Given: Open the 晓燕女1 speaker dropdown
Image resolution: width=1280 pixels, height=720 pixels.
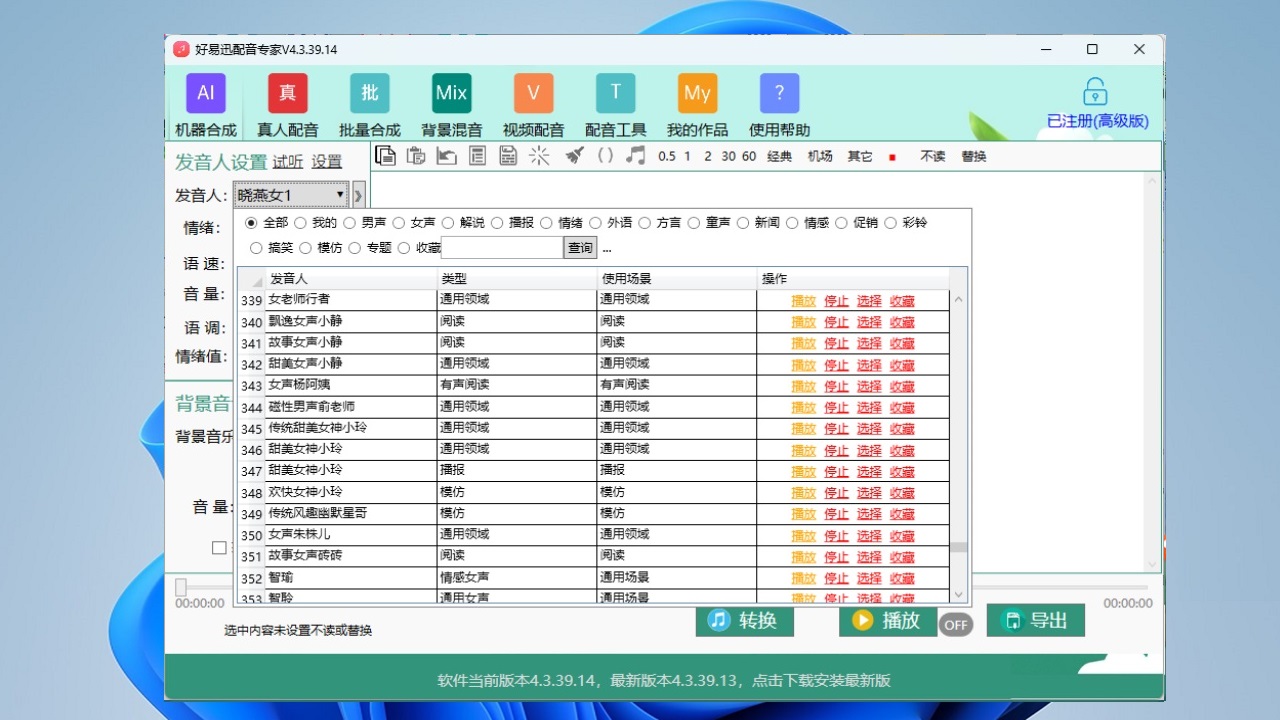Looking at the screenshot, I should (x=290, y=194).
